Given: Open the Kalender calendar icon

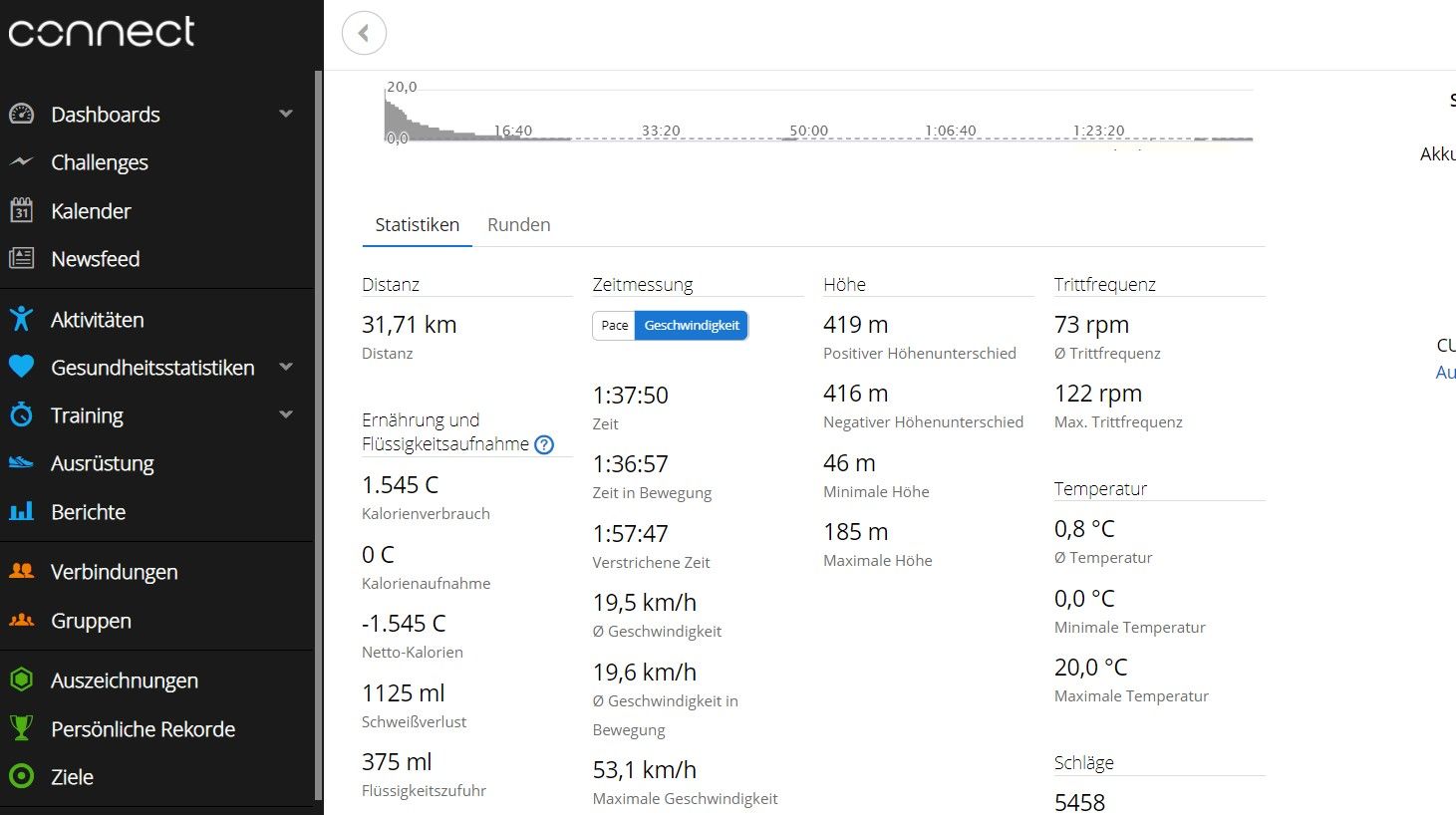Looking at the screenshot, I should (x=21, y=210).
